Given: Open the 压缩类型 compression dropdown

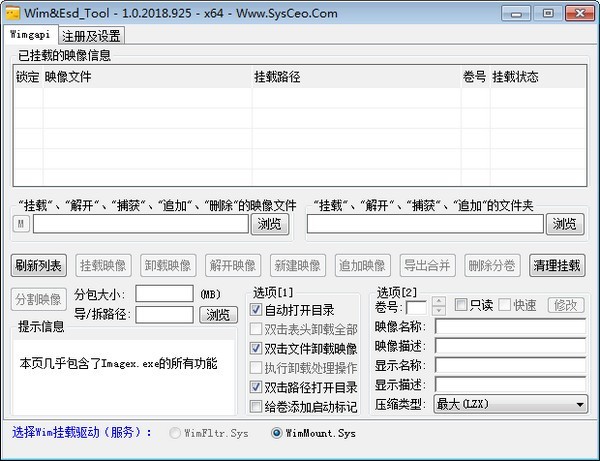Looking at the screenshot, I should point(510,404).
